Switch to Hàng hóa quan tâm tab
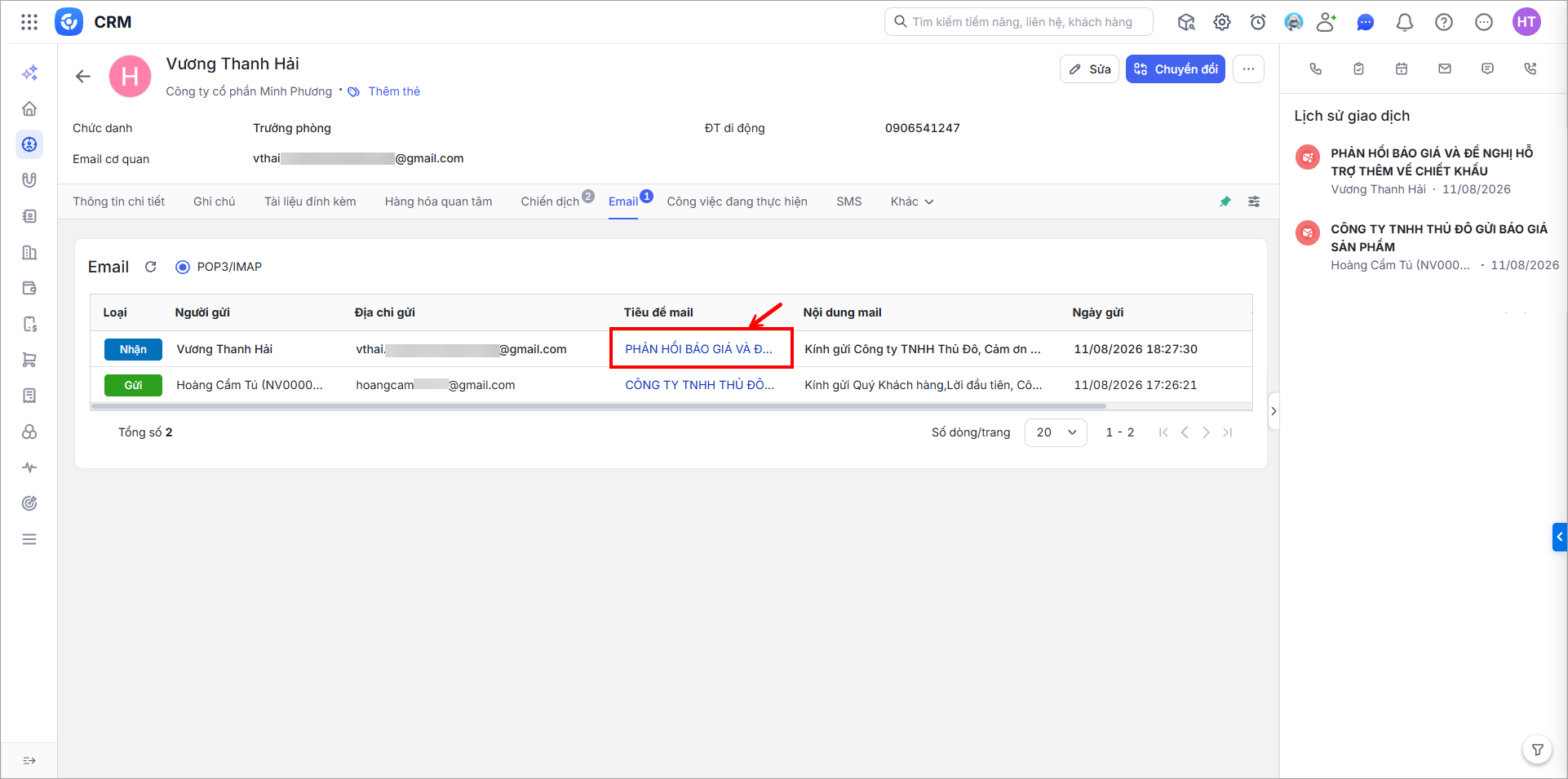The height and width of the screenshot is (779, 1568). 438,201
